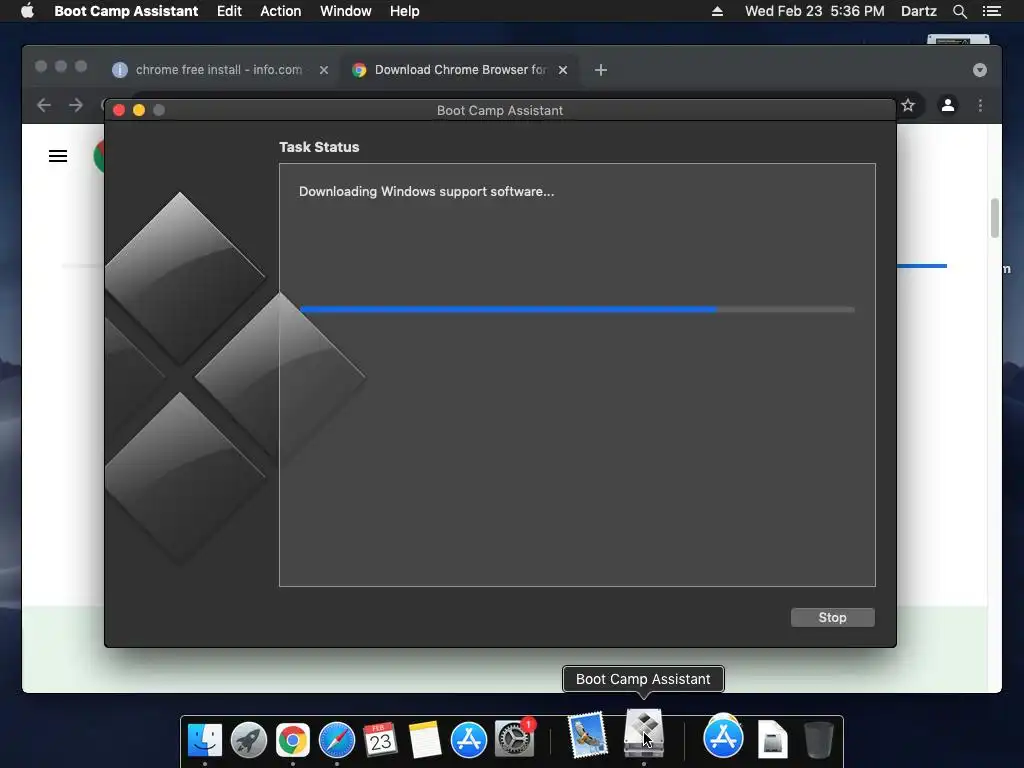Click Downloading Windows support software text
This screenshot has width=1024, height=768.
point(426,191)
